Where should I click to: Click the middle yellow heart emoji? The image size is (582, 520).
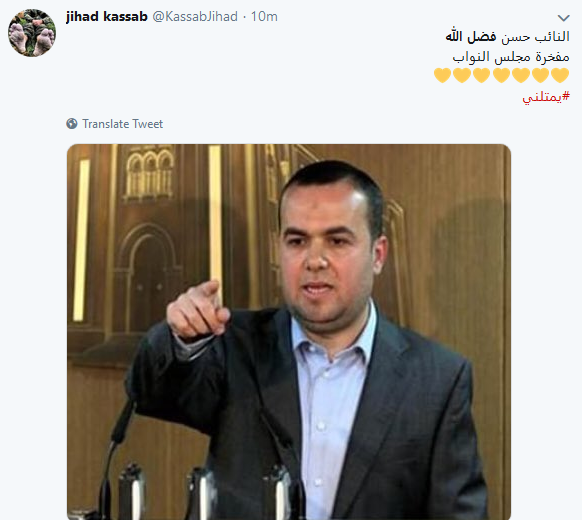pyautogui.click(x=501, y=75)
